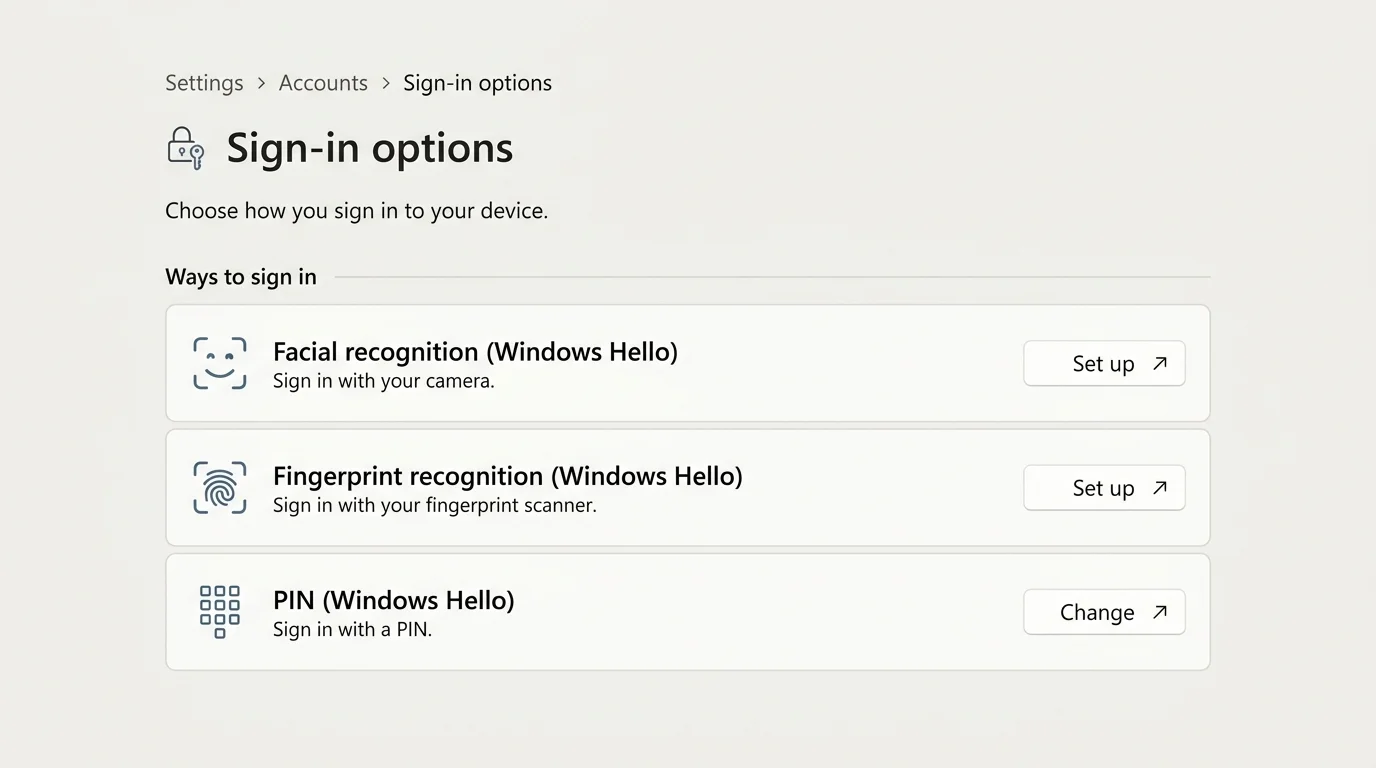The height and width of the screenshot is (768, 1376).
Task: Click the 'Sign-in options' page heading
Action: [370, 148]
